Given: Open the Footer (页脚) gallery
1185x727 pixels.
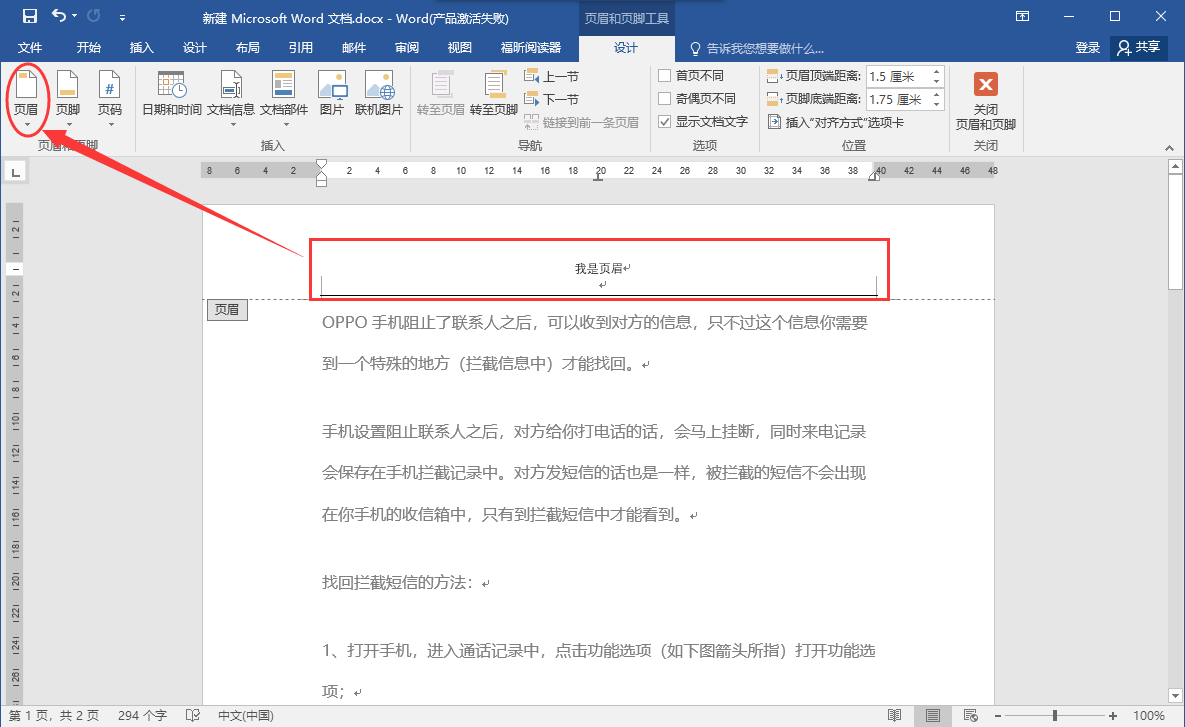Looking at the screenshot, I should (68, 98).
